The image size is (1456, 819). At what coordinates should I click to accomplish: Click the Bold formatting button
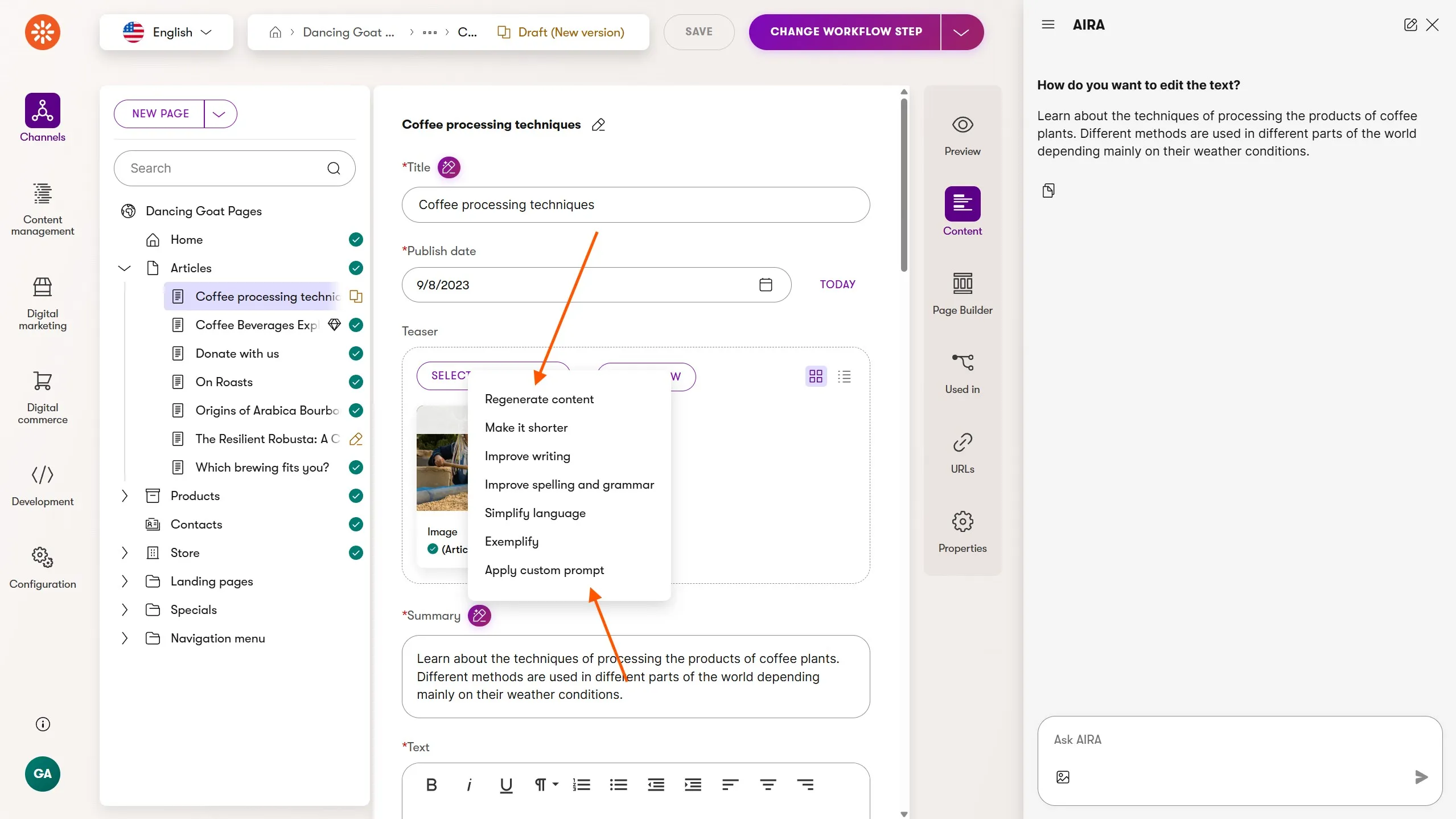point(431,785)
